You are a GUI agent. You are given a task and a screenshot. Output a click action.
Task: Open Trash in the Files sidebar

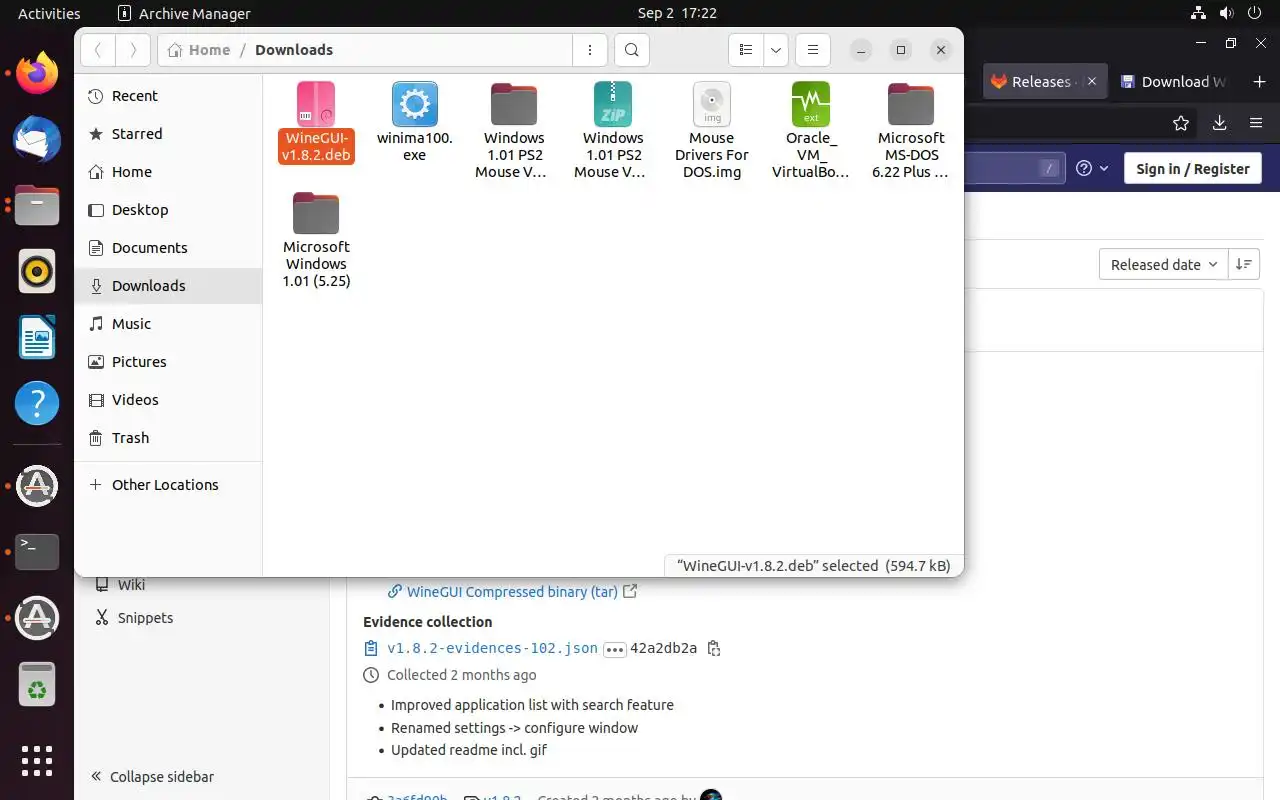click(168, 438)
